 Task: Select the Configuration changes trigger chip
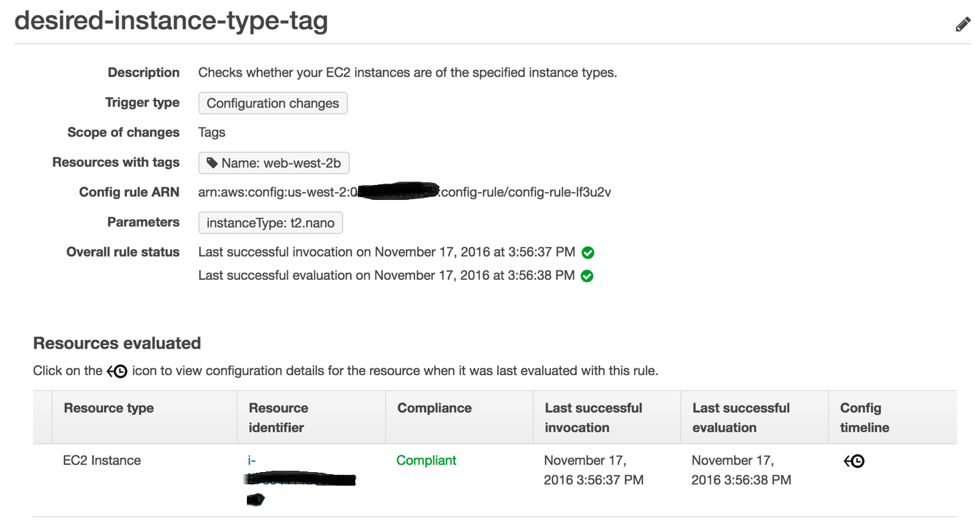(x=272, y=103)
